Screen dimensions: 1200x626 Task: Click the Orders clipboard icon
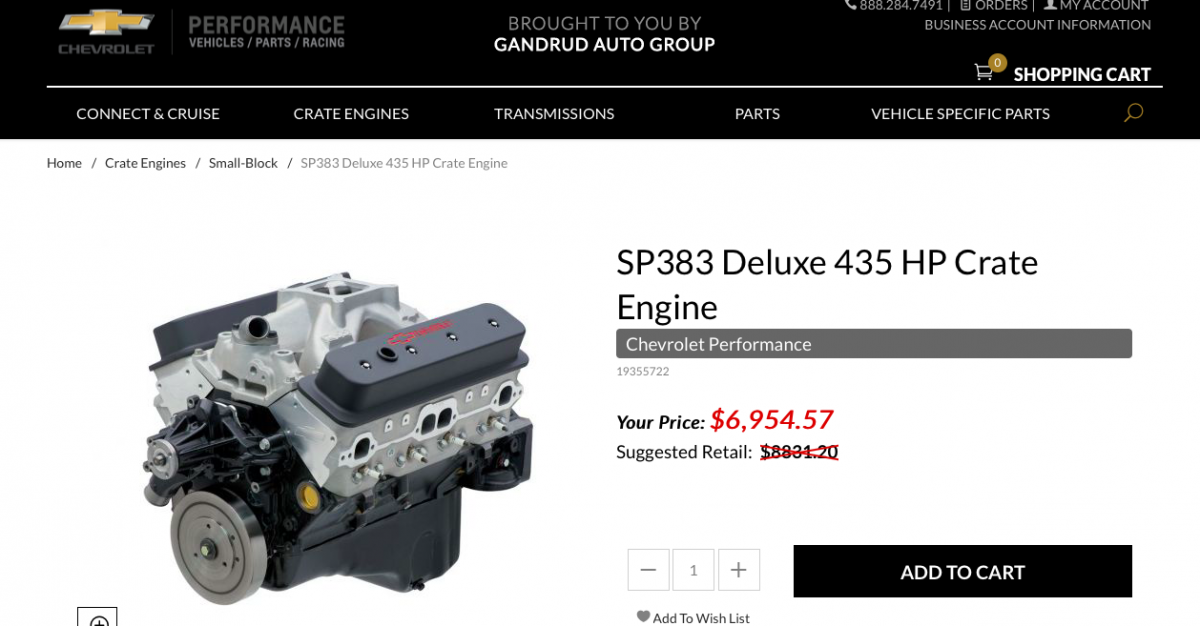click(x=965, y=5)
